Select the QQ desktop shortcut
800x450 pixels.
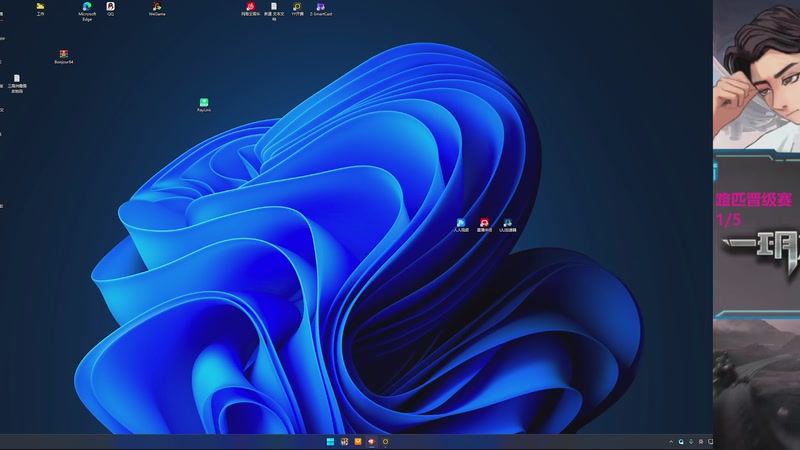110,9
